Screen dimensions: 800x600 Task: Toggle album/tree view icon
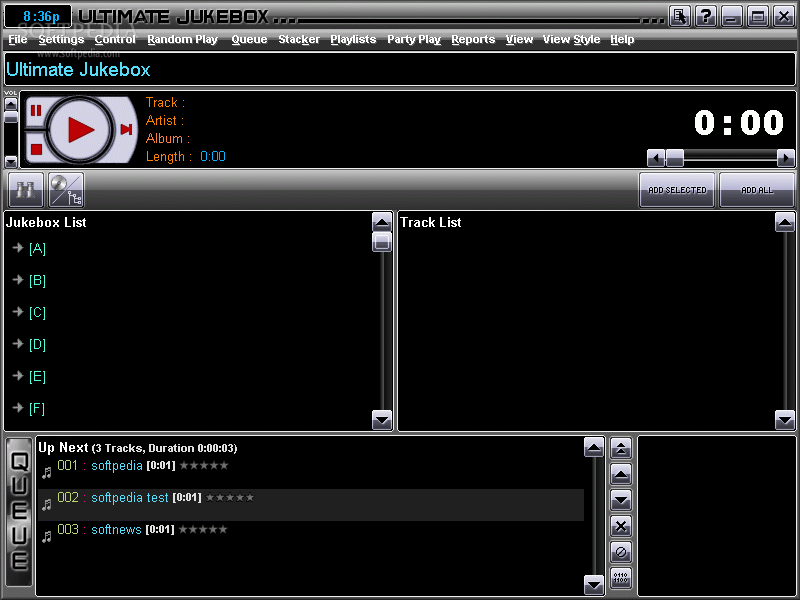(66, 190)
